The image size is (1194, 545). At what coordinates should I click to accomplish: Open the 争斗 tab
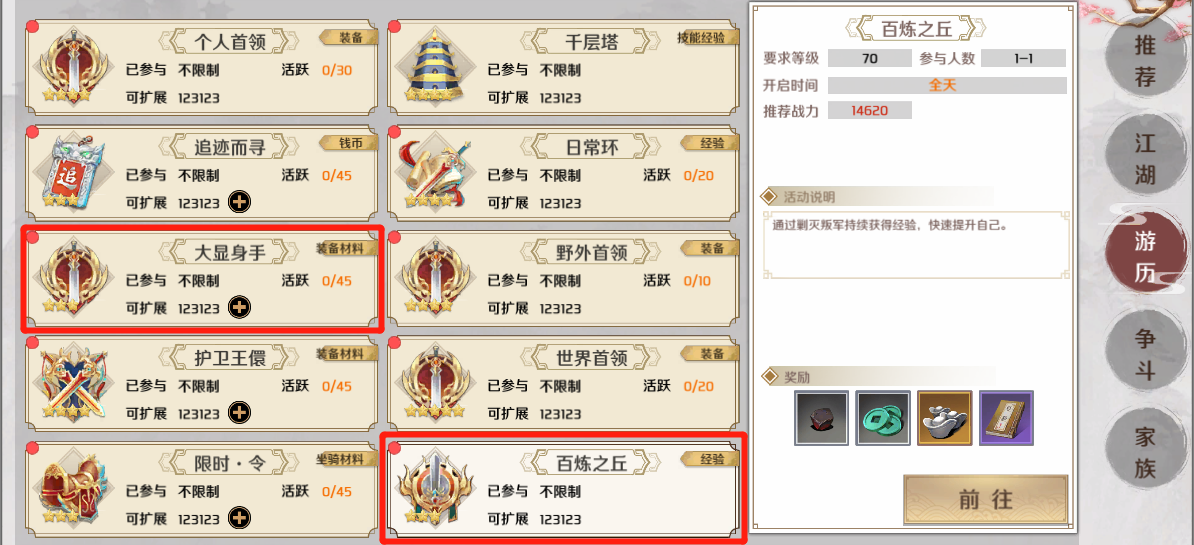(x=1145, y=355)
